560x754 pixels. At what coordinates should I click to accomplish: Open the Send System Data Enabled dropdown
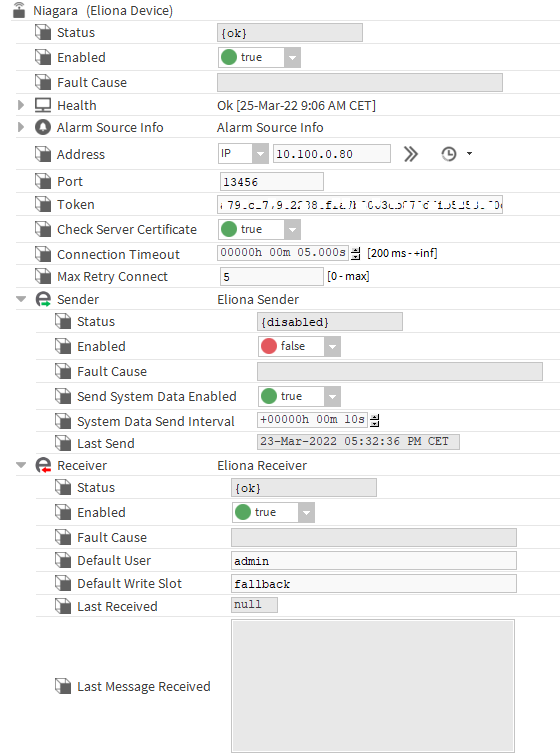(299, 397)
